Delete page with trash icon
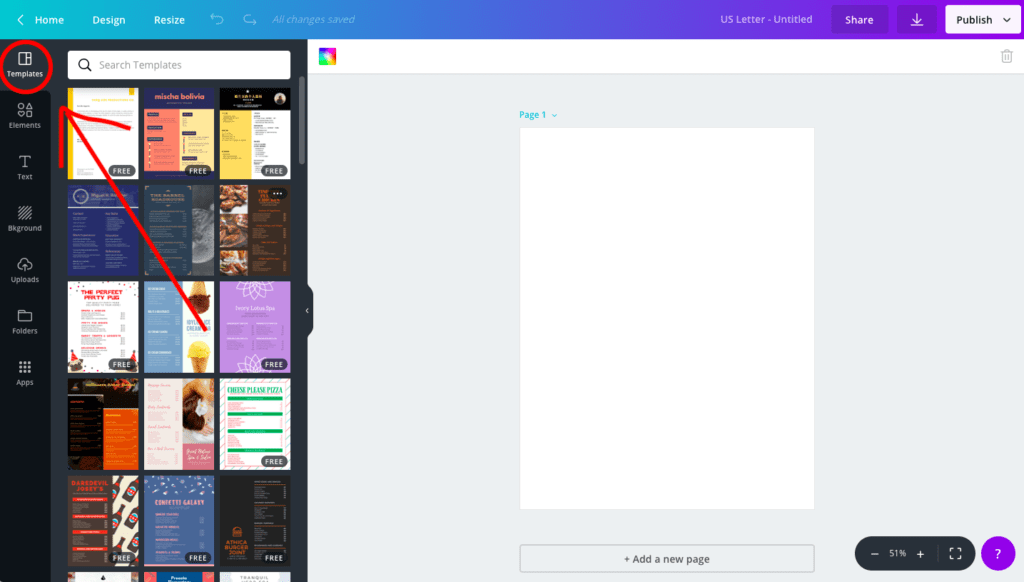Image resolution: width=1024 pixels, height=582 pixels. pos(1006,56)
